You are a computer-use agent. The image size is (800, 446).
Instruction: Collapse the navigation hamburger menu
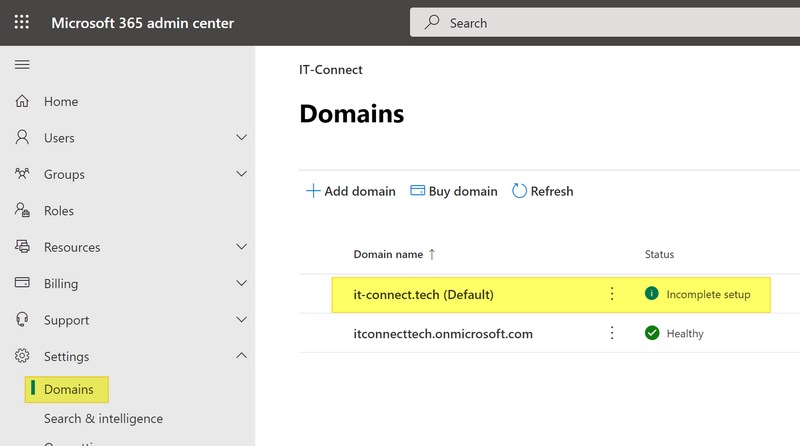pos(22,65)
